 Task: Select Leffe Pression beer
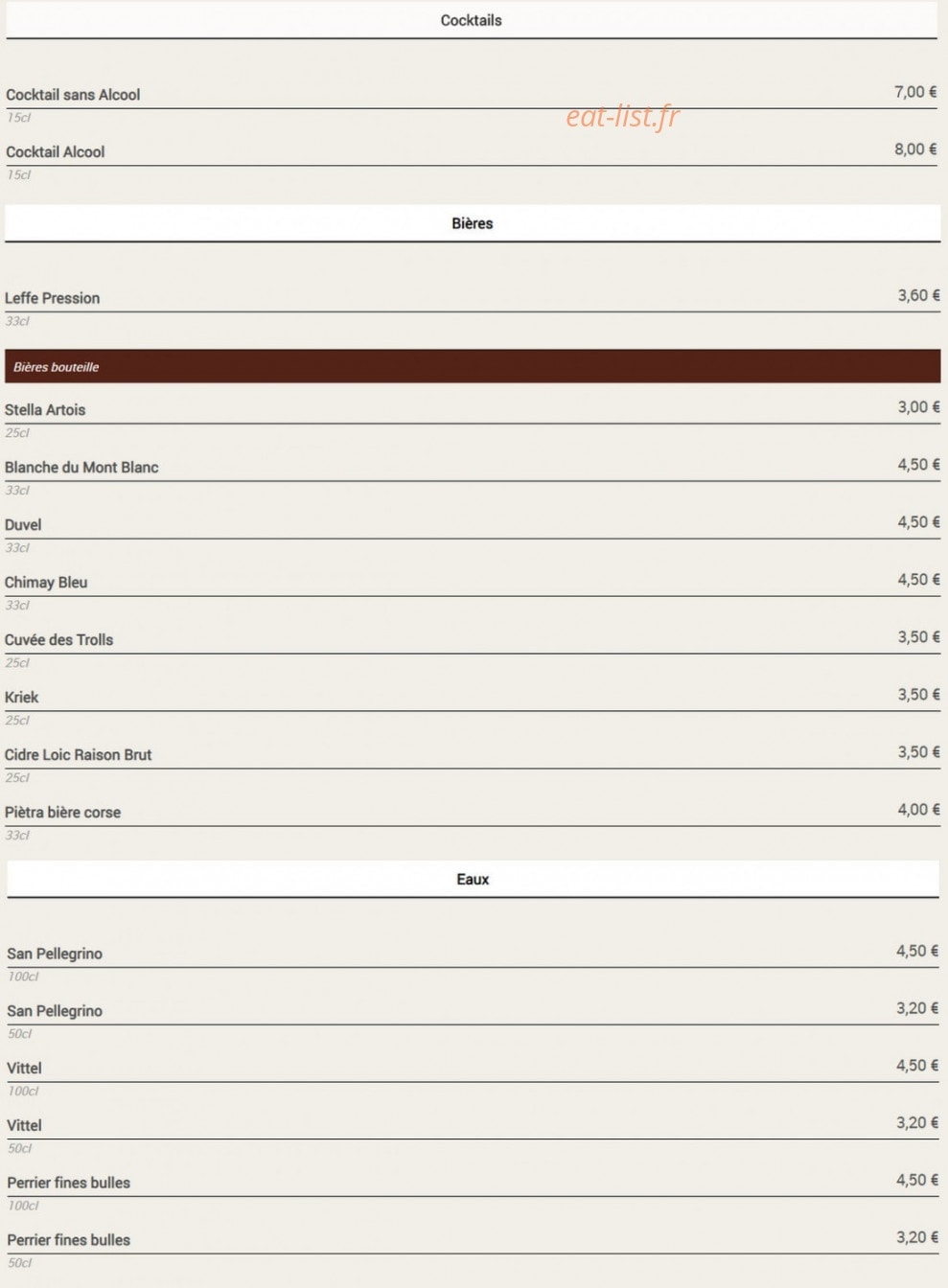click(x=52, y=298)
